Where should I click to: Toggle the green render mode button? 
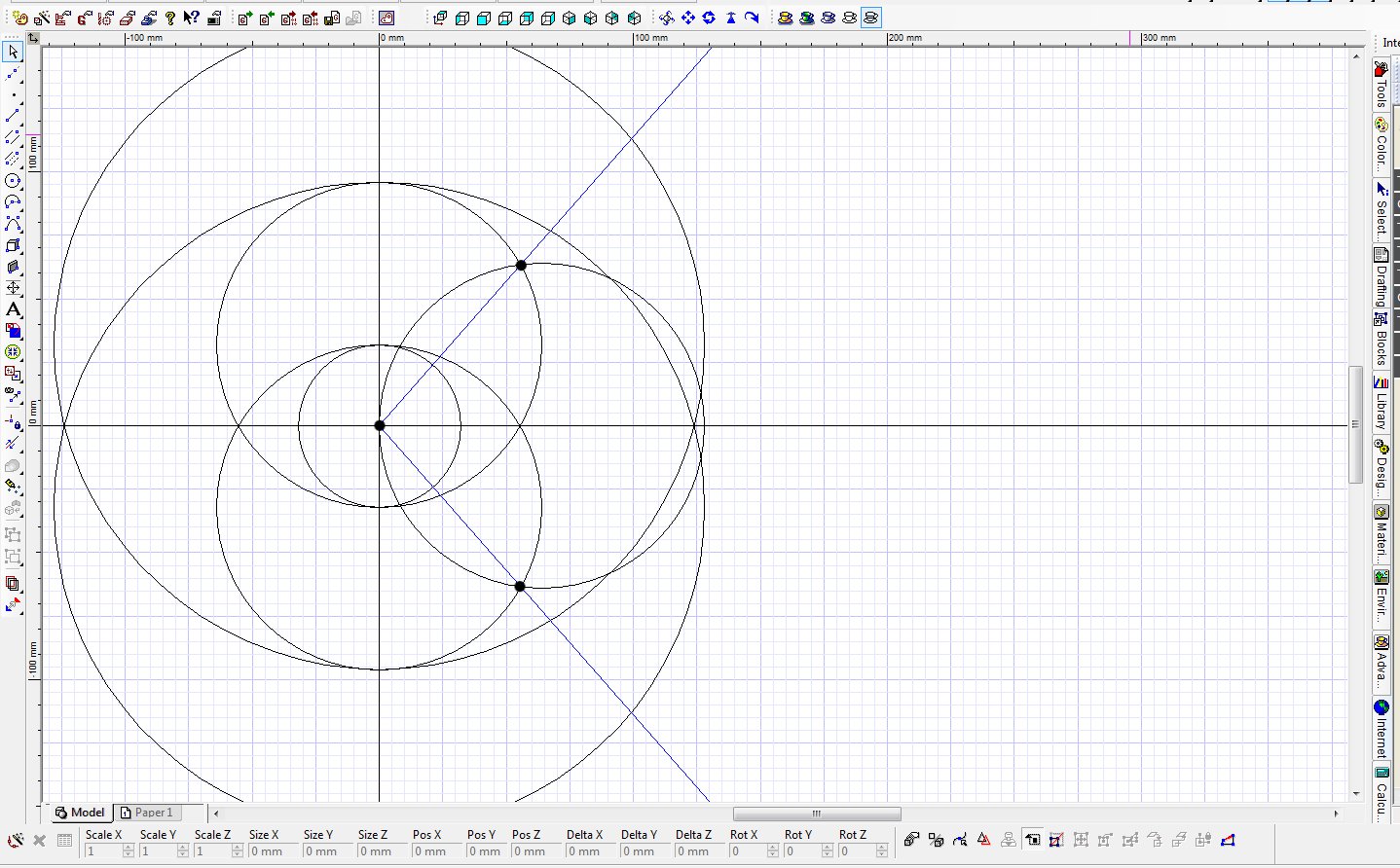tap(806, 18)
